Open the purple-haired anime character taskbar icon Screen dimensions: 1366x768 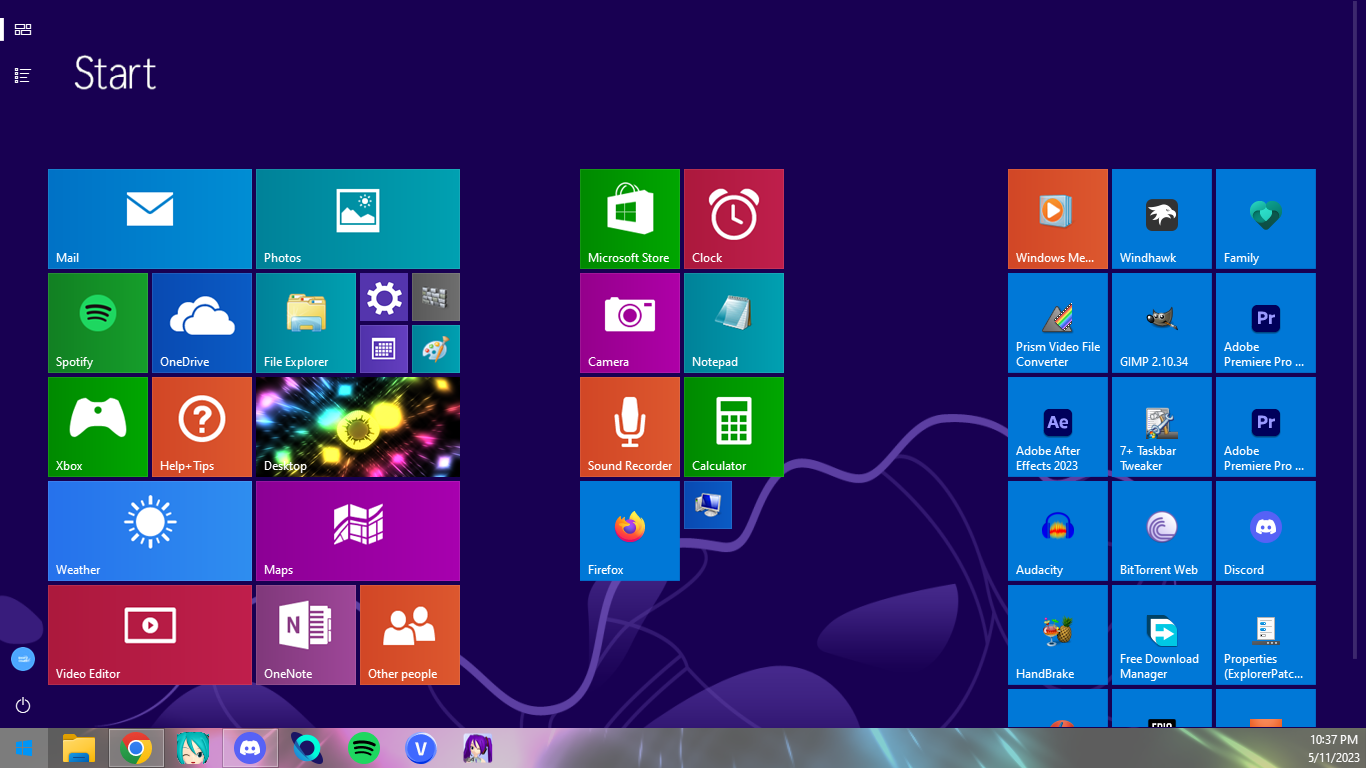pos(478,748)
